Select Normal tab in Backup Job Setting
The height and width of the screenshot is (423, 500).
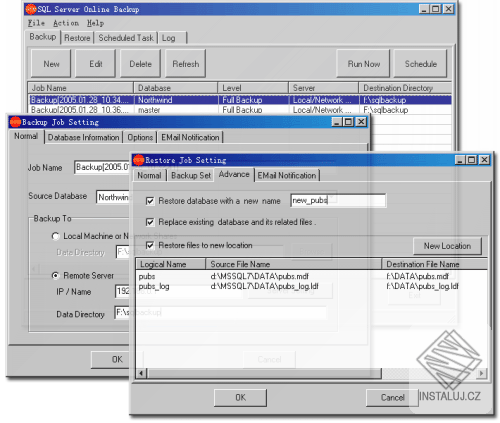26,136
